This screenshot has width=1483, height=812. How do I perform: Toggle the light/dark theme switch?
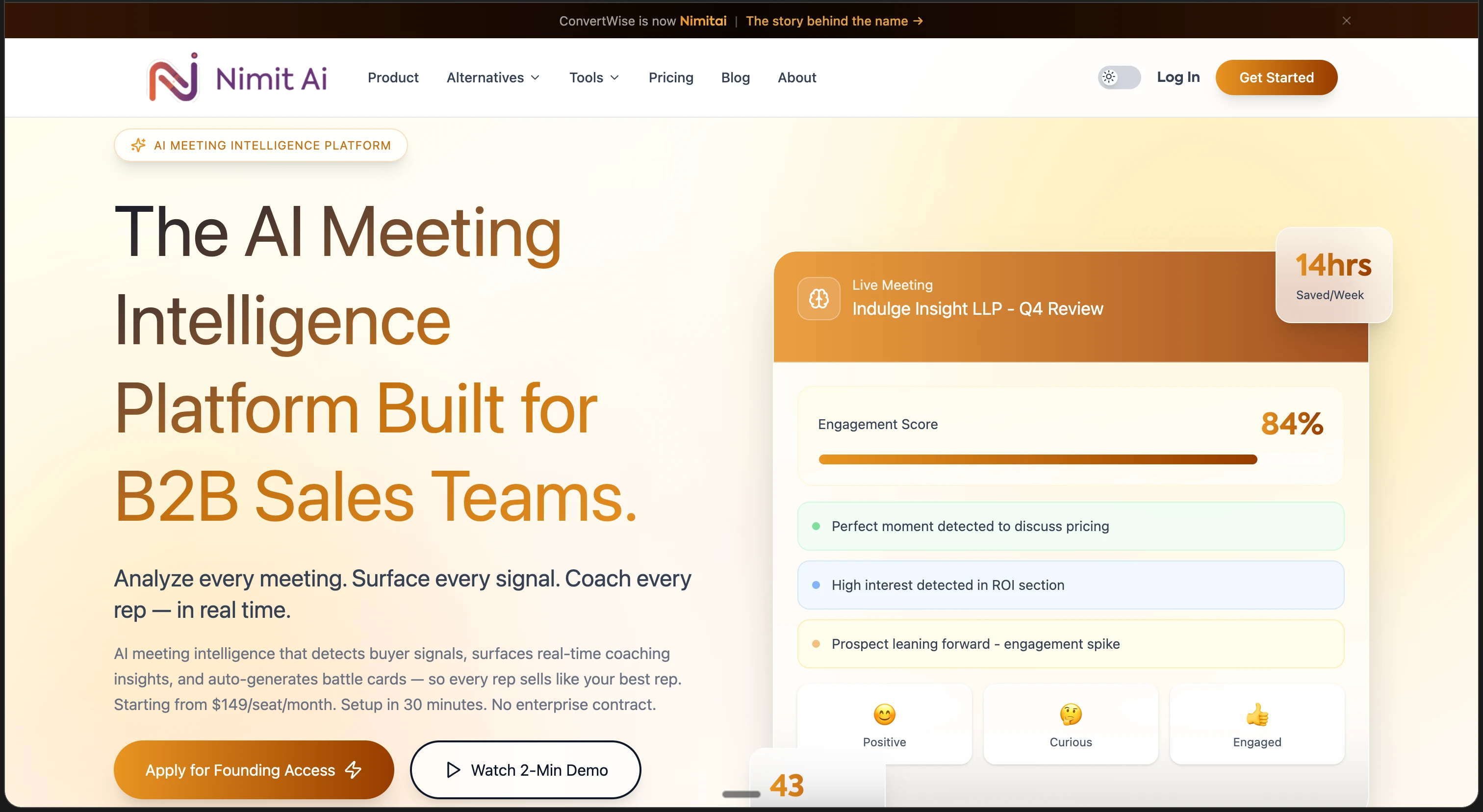(x=1119, y=77)
